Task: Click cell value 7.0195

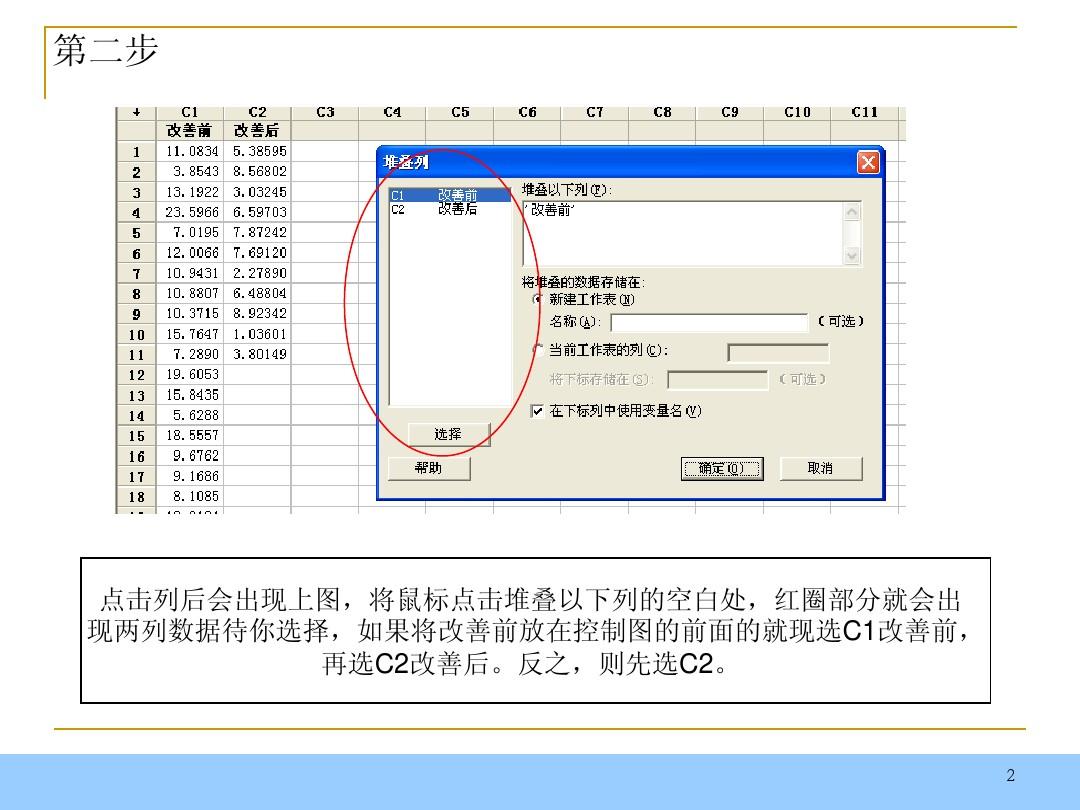Action: coord(190,233)
